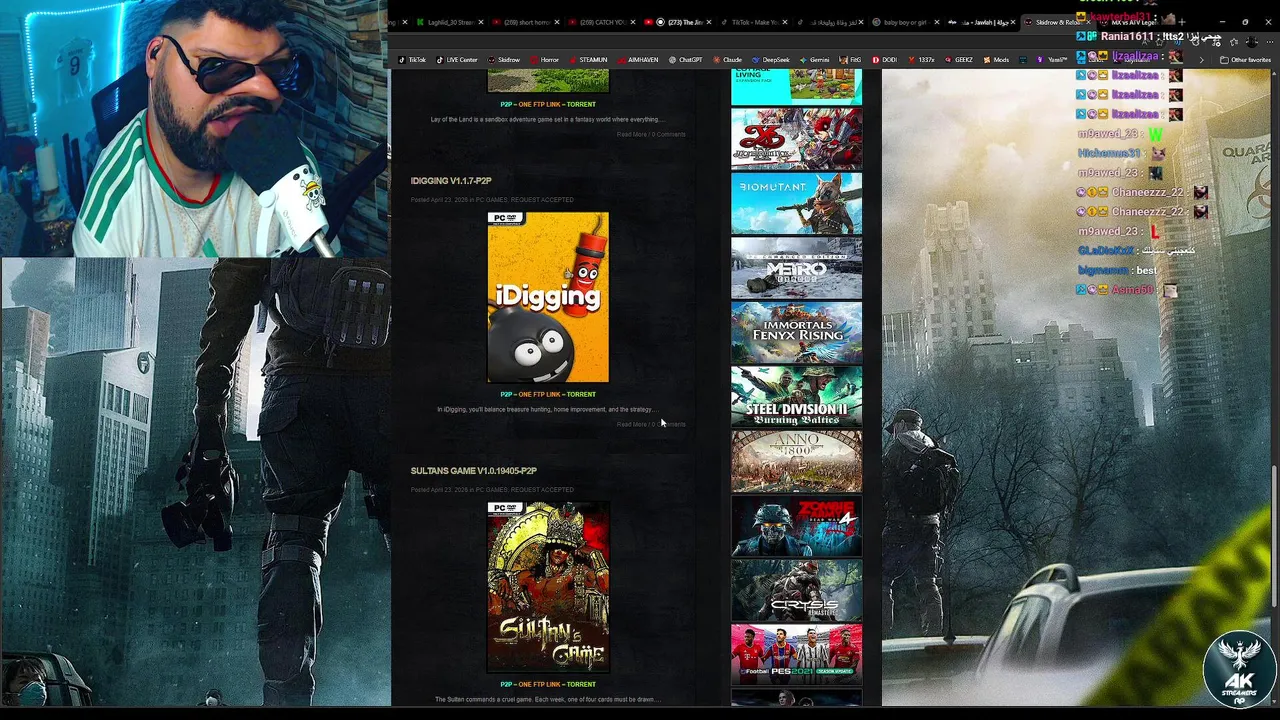Open the DODI bookmark

(x=885, y=60)
